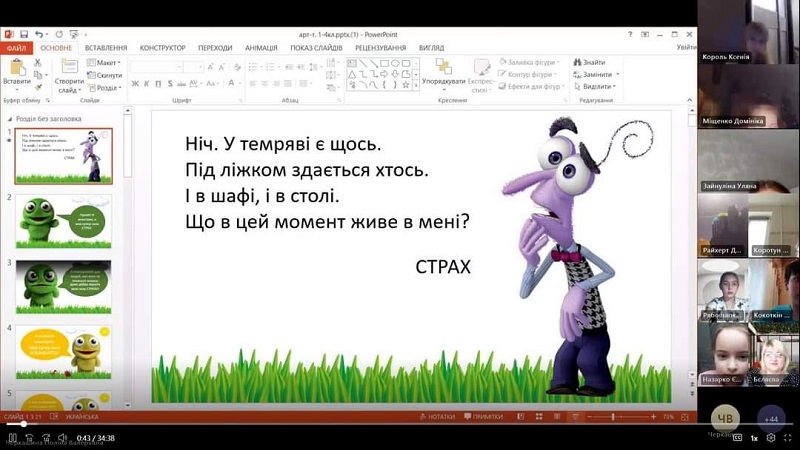Viewport: 800px width, 450px height.
Task: Toggle align text left
Action: (253, 83)
